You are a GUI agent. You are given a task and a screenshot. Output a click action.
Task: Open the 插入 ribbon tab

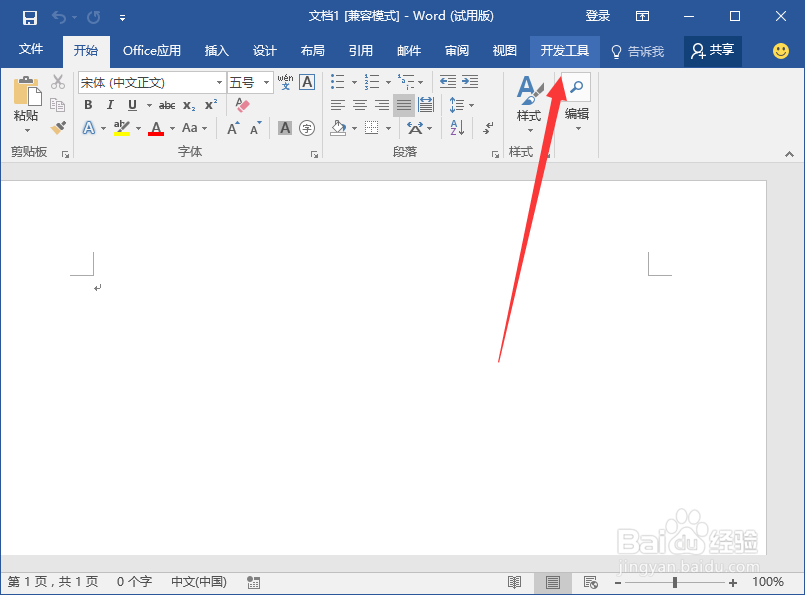pos(216,51)
